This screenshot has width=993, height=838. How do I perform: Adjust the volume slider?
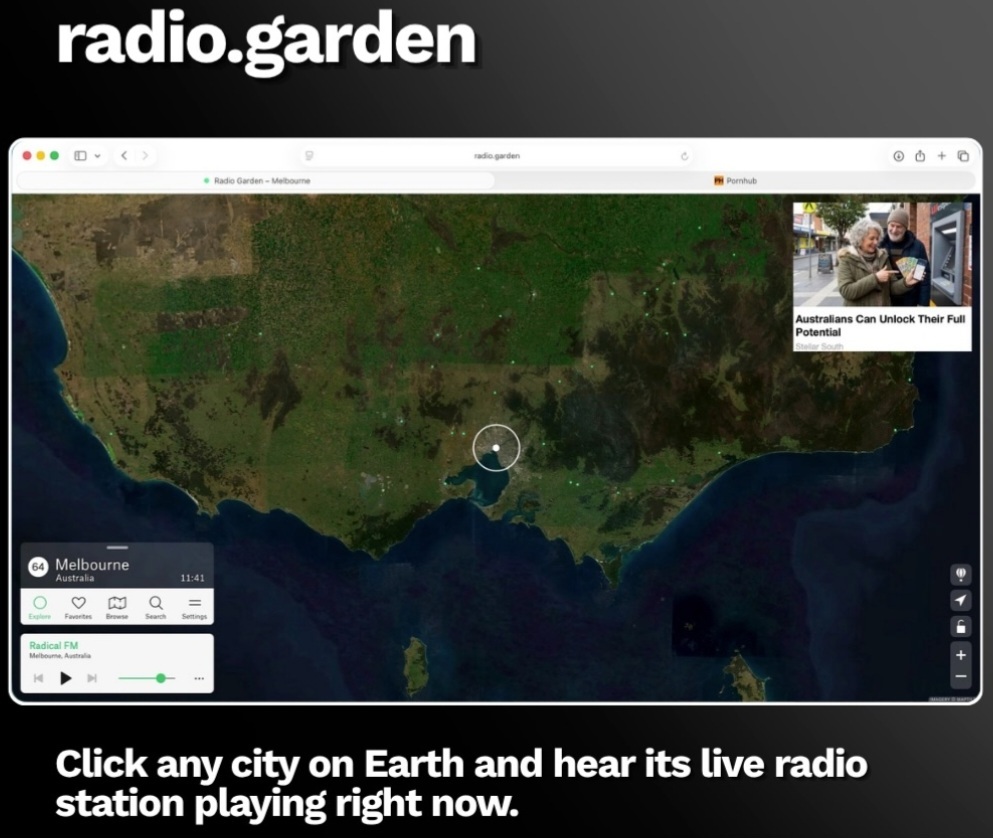(x=146, y=678)
